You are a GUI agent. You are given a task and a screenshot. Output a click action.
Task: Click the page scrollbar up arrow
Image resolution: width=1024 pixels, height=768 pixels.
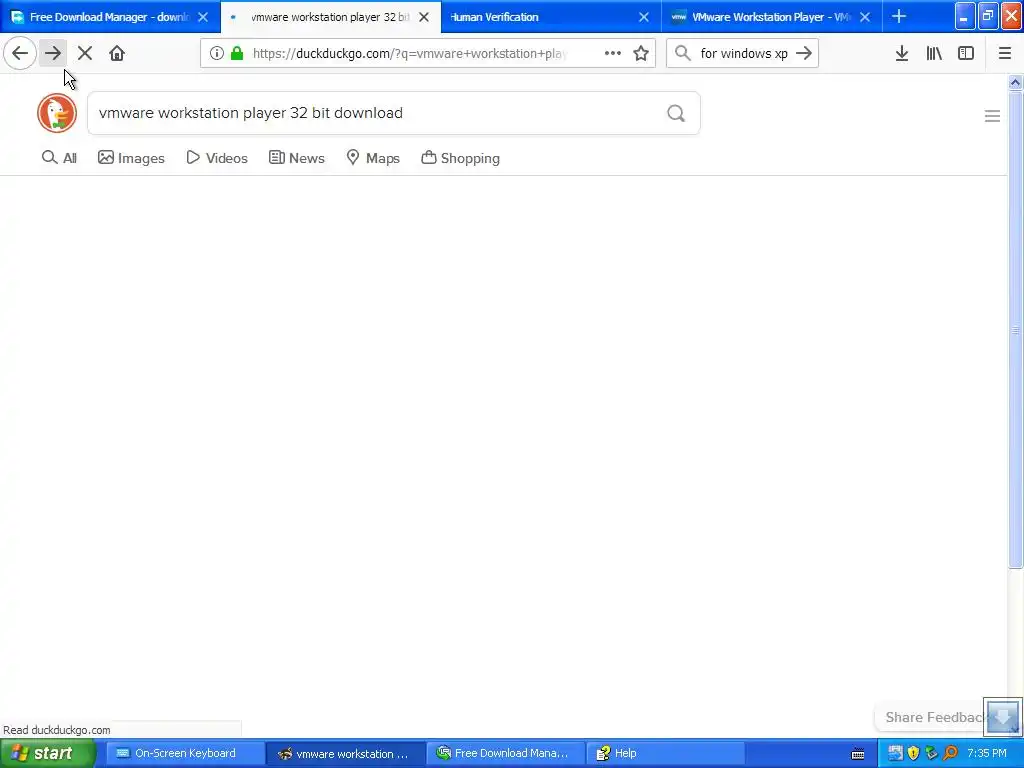(1015, 82)
